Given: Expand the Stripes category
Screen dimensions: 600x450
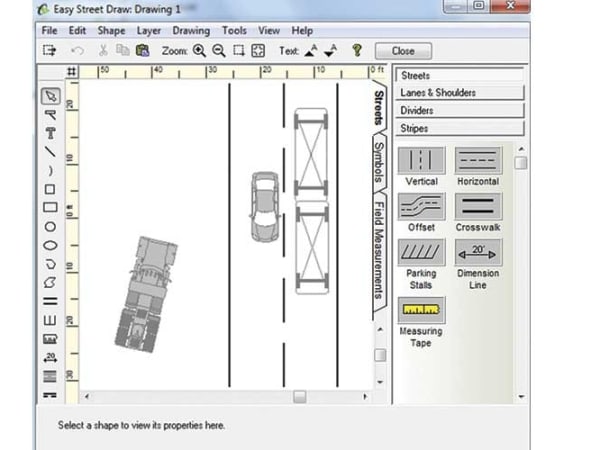Looking at the screenshot, I should pyautogui.click(x=459, y=128).
